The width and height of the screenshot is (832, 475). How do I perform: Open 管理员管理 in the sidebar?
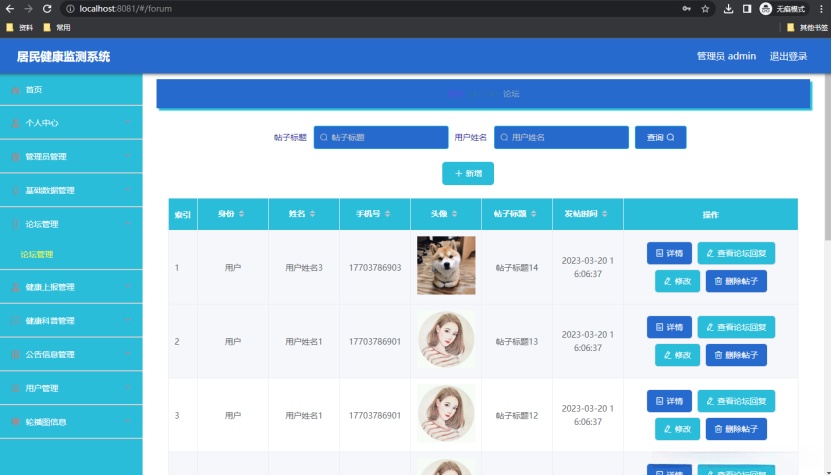[x=71, y=157]
